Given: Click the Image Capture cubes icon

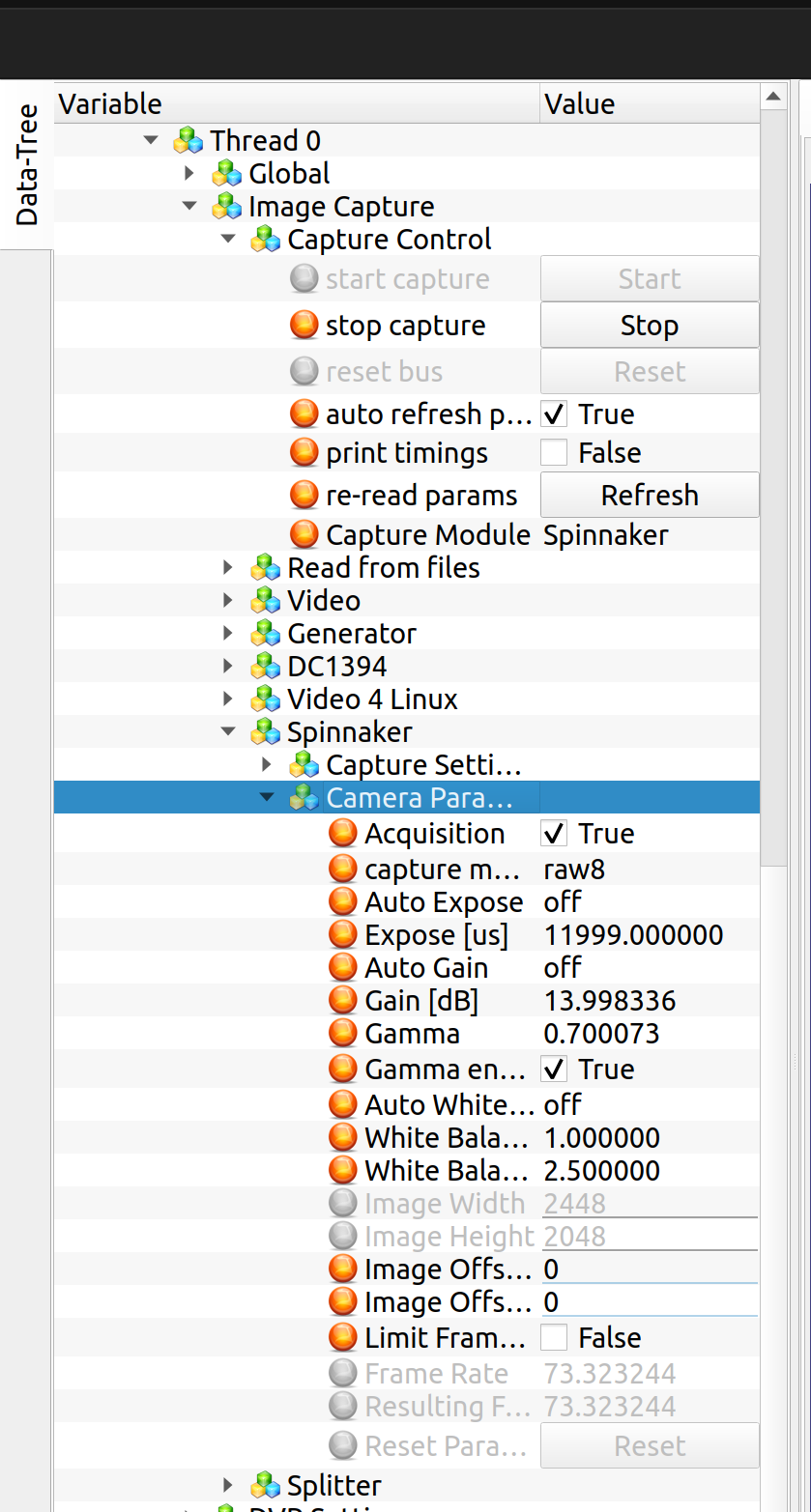Looking at the screenshot, I should pyautogui.click(x=226, y=207).
